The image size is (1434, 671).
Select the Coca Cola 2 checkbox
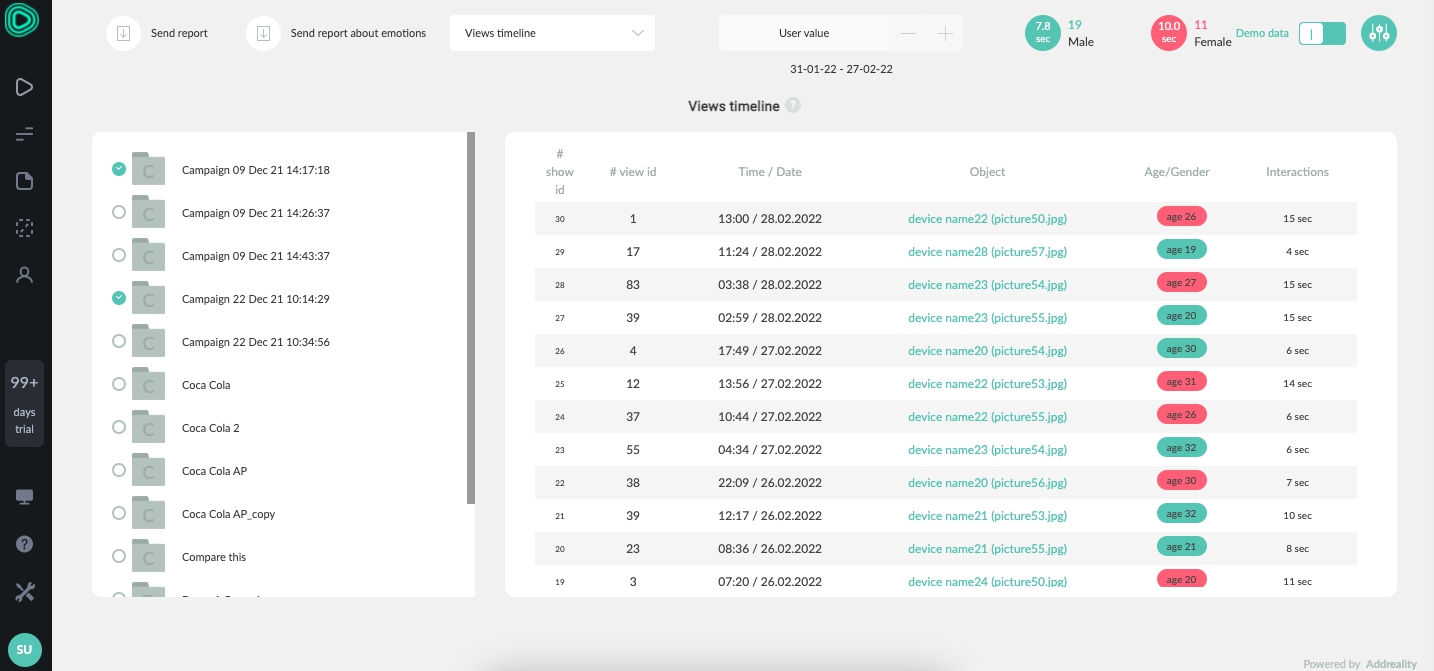click(119, 427)
